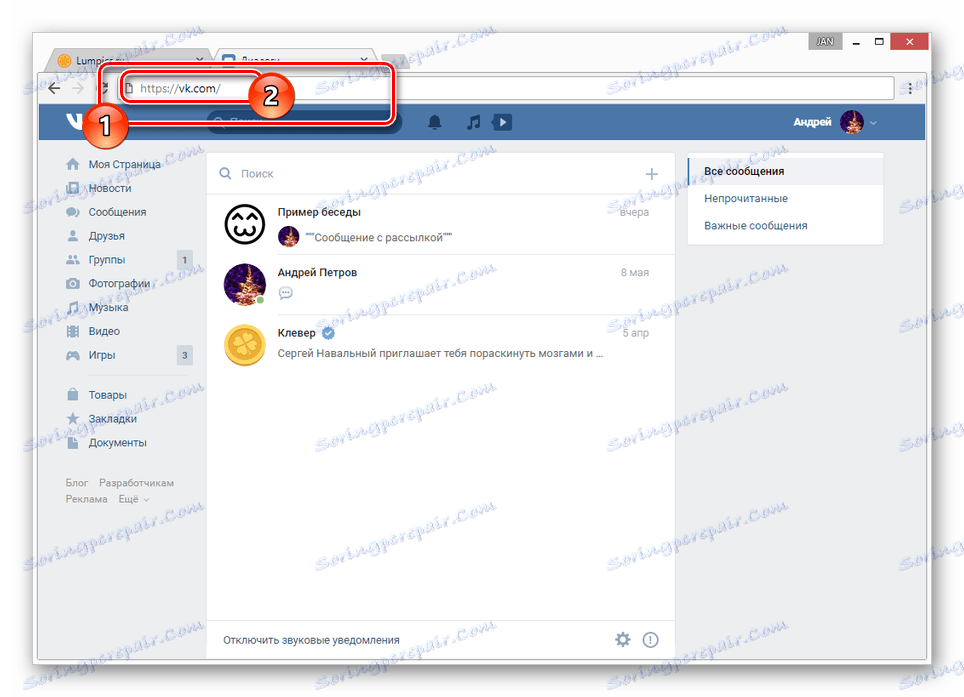This screenshot has width=964, height=697.
Task: Click the Клевер gold coin avatar
Action: tap(245, 345)
